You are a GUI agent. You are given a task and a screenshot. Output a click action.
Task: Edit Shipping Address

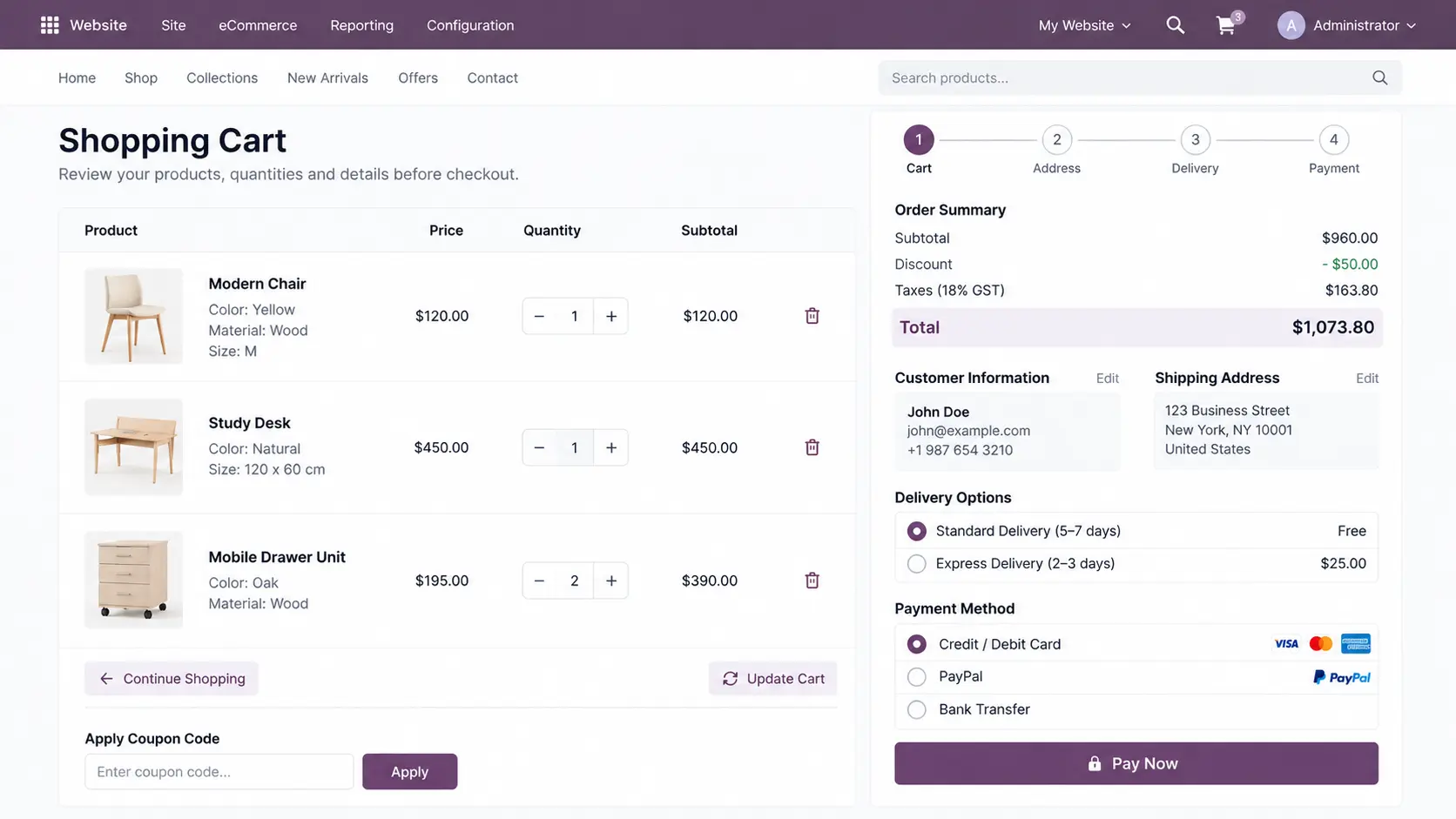click(1366, 379)
